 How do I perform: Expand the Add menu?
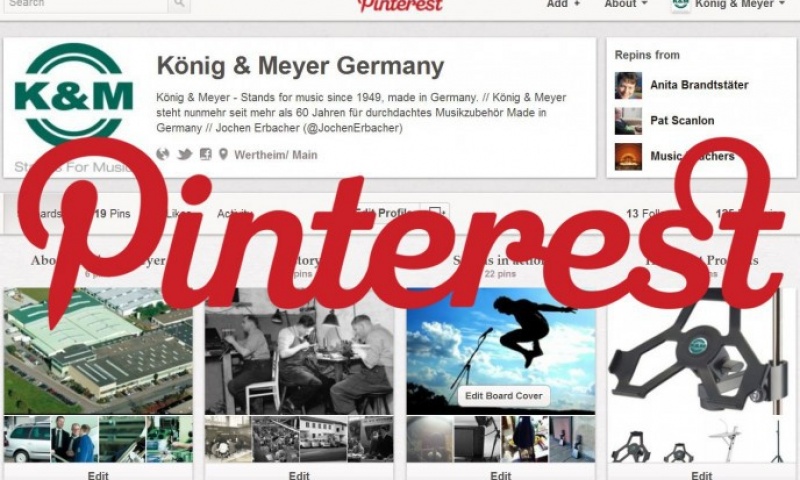(563, 4)
